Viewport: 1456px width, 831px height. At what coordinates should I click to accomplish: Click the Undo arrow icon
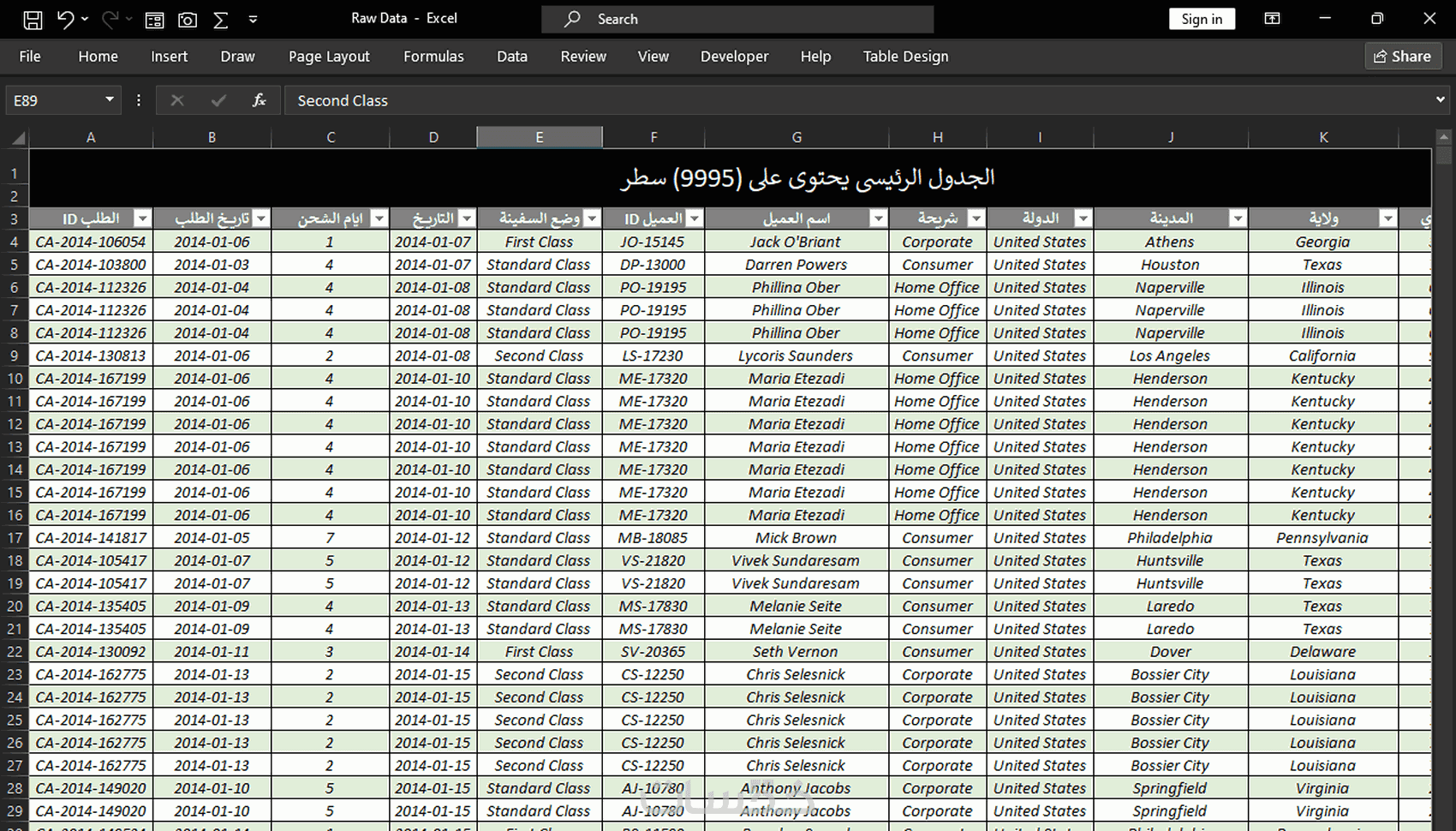tap(65, 19)
